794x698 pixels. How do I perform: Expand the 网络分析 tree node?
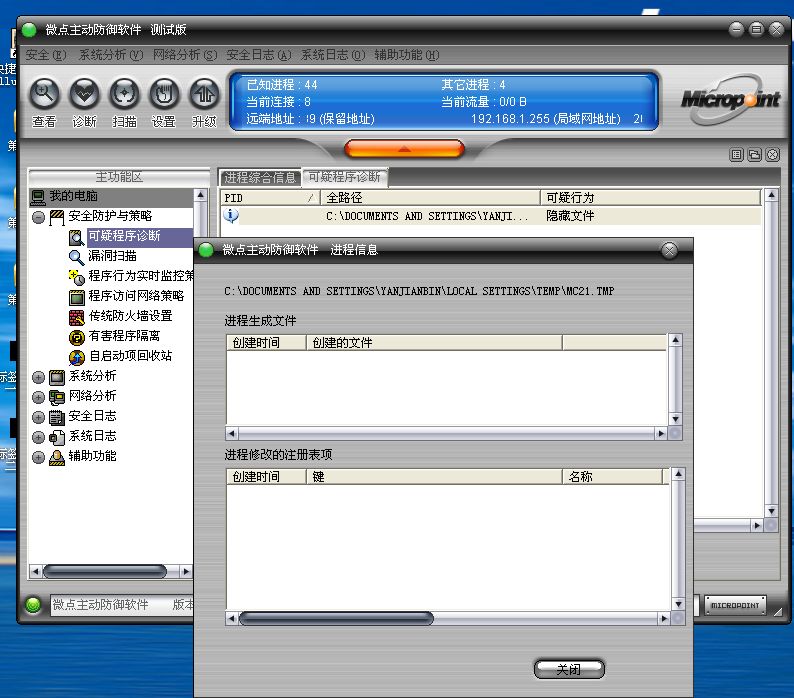pyautogui.click(x=38, y=397)
